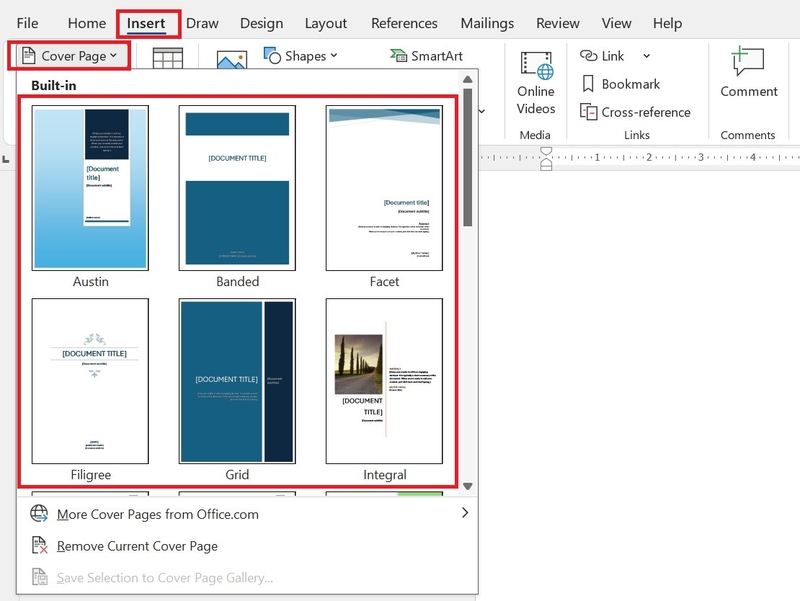Click the gallery scroll down arrow
Image resolution: width=800 pixels, height=601 pixels.
point(467,486)
